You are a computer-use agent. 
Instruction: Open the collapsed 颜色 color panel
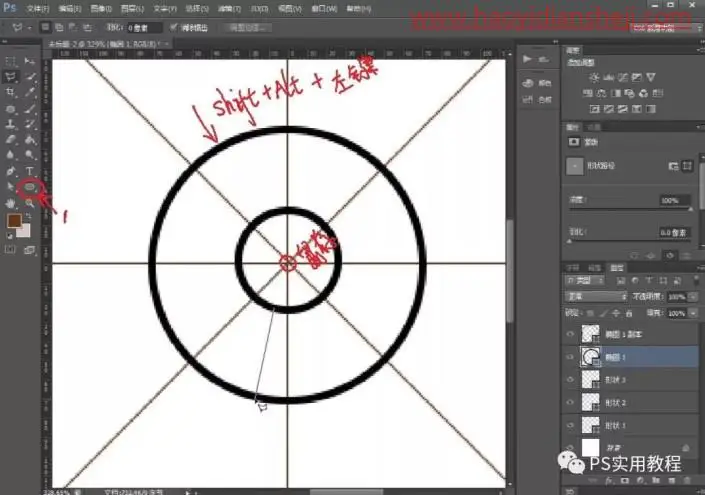[537, 83]
